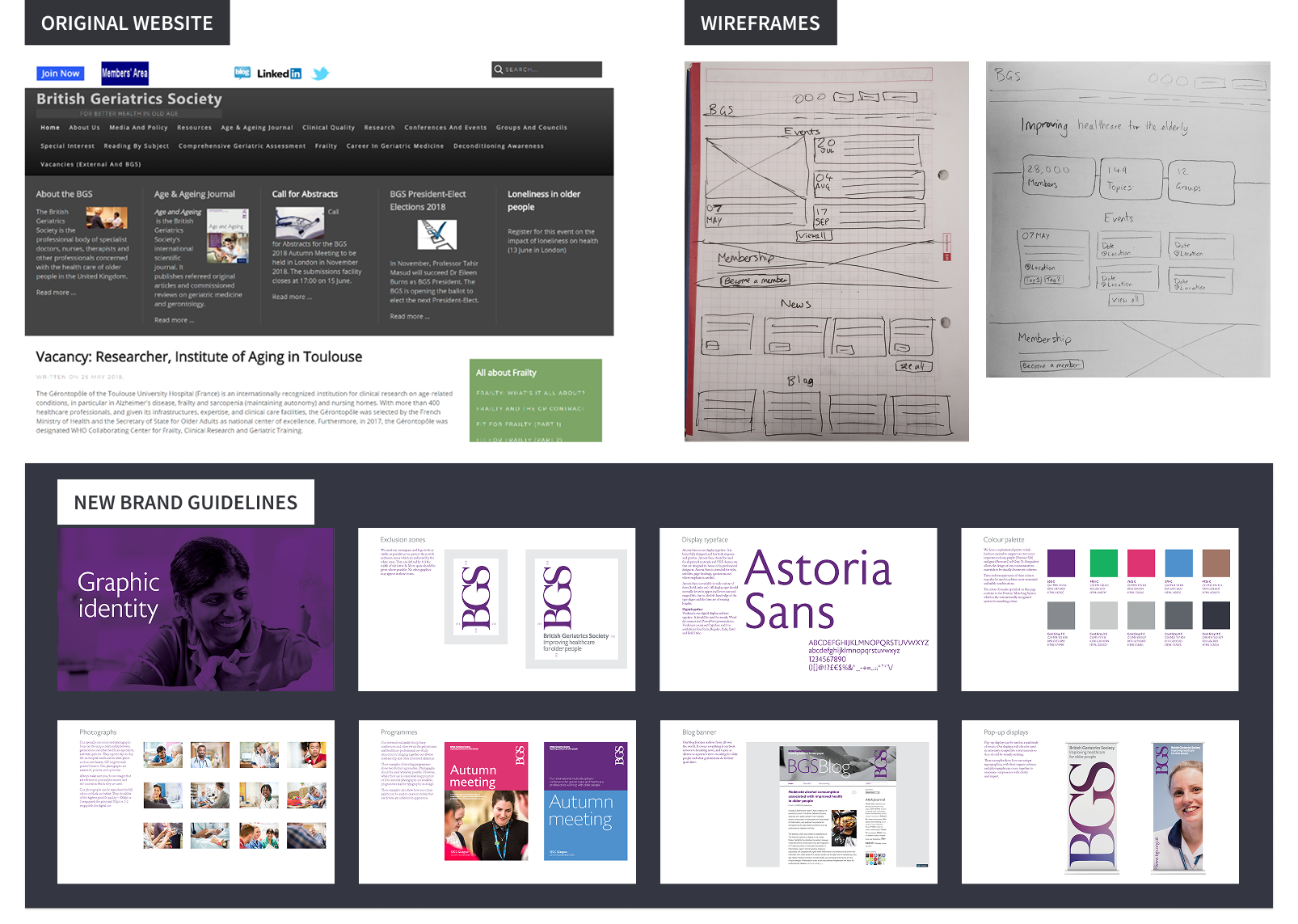
Task: Click Read more under BGS President-Elect Elections
Action: pos(409,316)
